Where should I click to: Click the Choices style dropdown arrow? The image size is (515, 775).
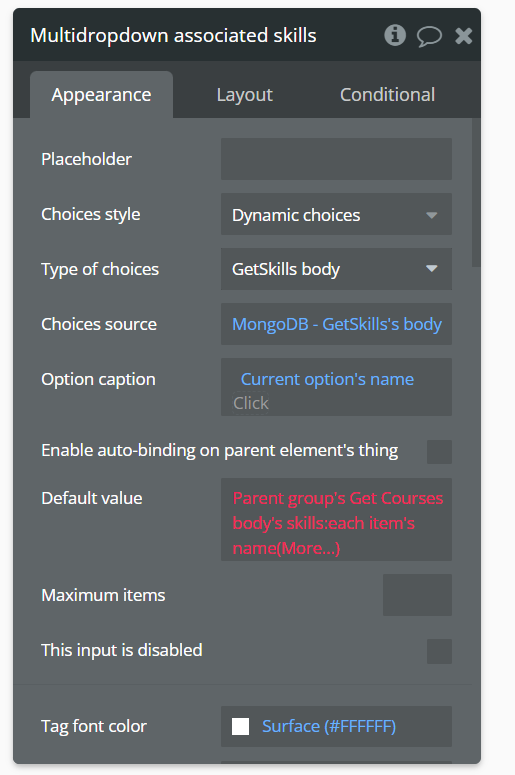431,215
